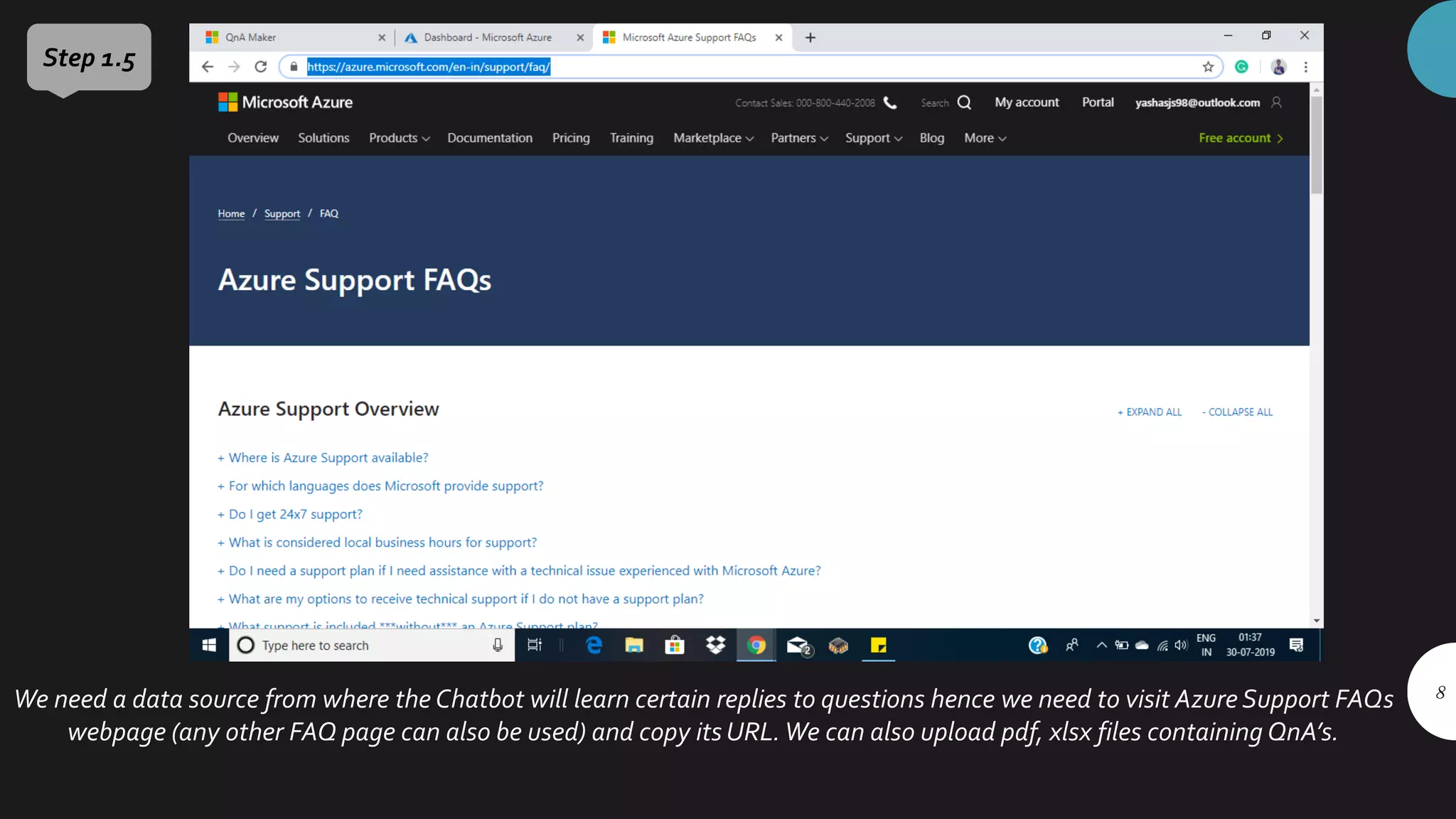Open the Grammarly extension icon

pyautogui.click(x=1241, y=67)
